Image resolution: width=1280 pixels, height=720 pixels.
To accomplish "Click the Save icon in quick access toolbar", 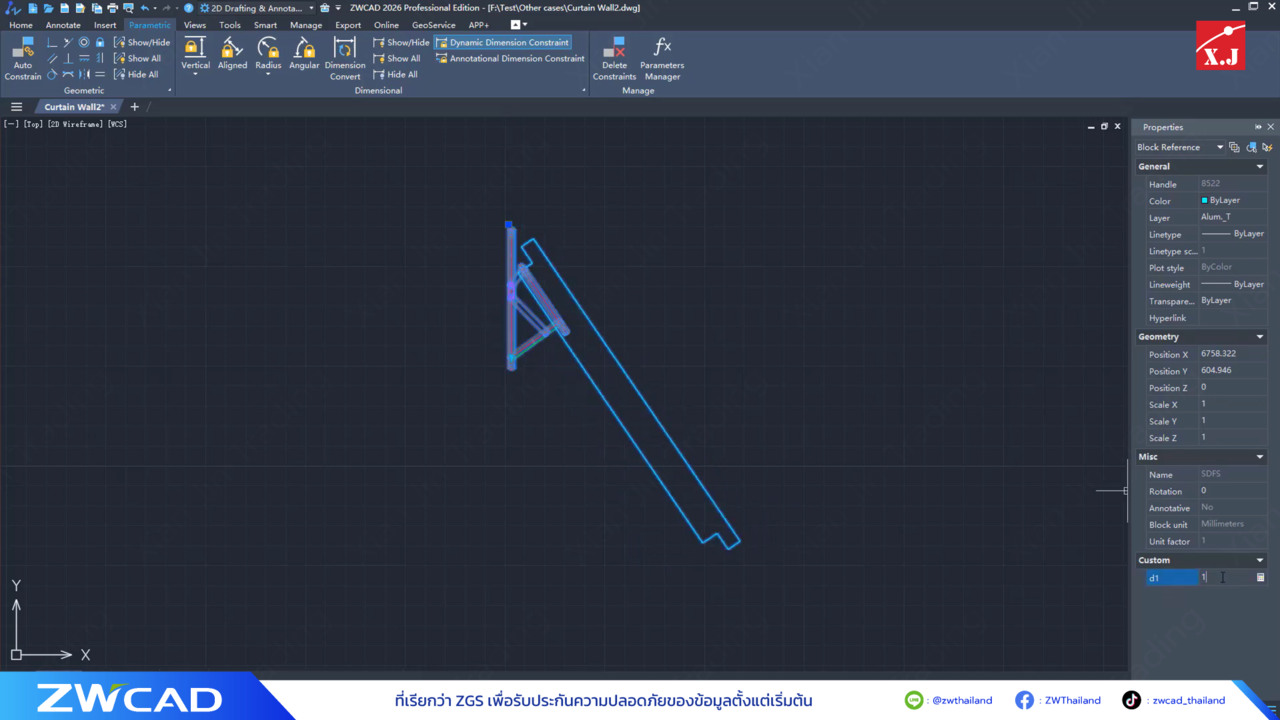I will point(64,8).
